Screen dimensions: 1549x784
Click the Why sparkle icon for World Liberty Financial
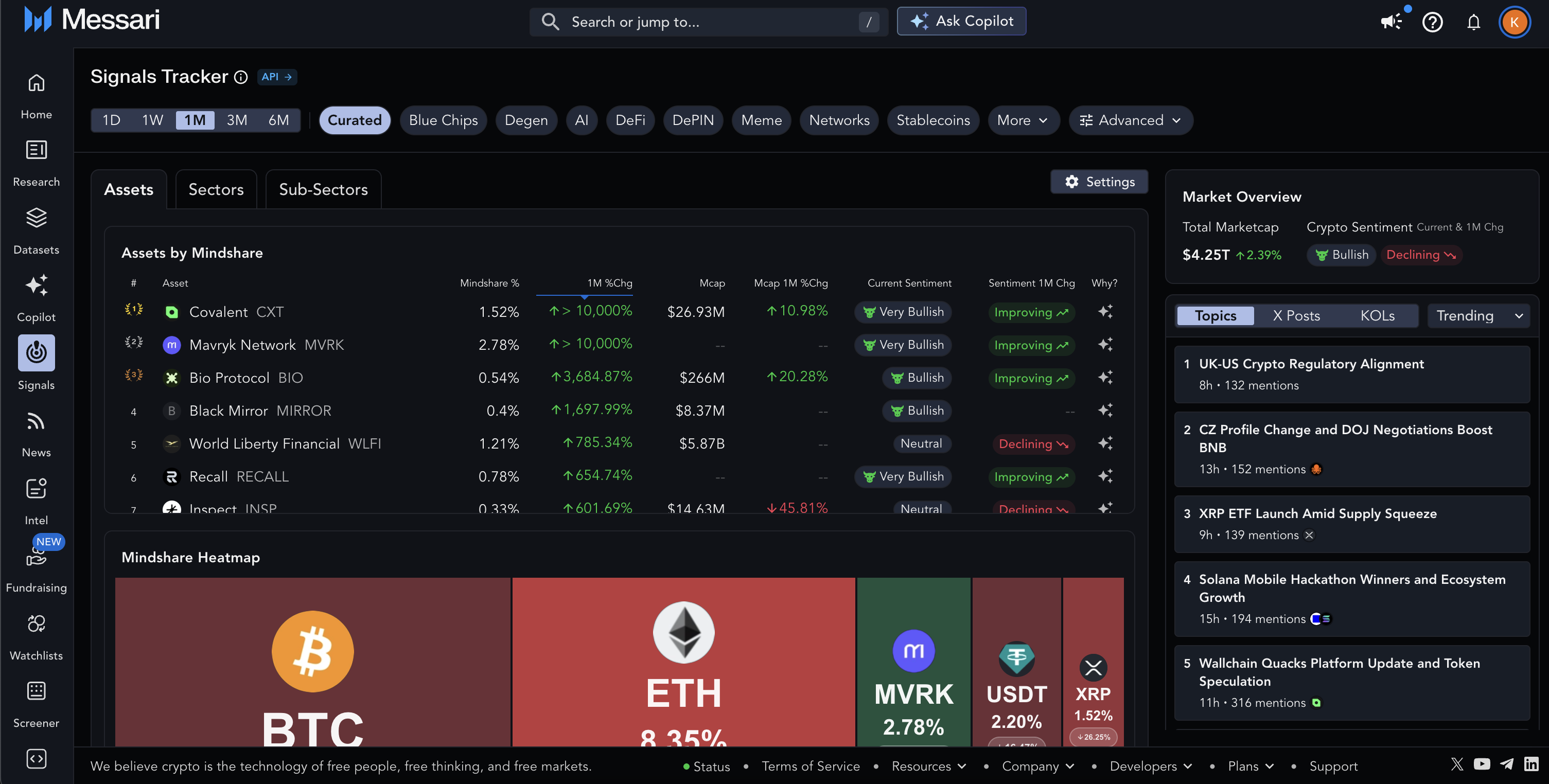point(1105,443)
